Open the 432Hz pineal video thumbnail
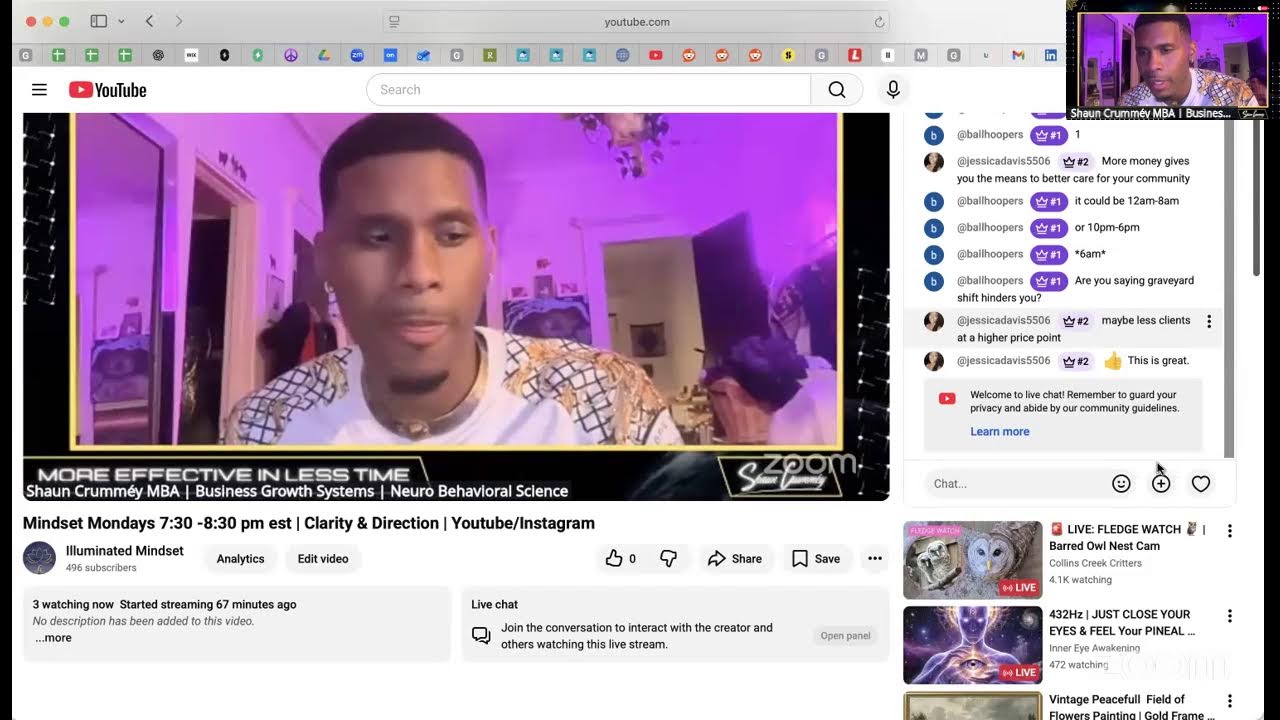 pos(973,645)
